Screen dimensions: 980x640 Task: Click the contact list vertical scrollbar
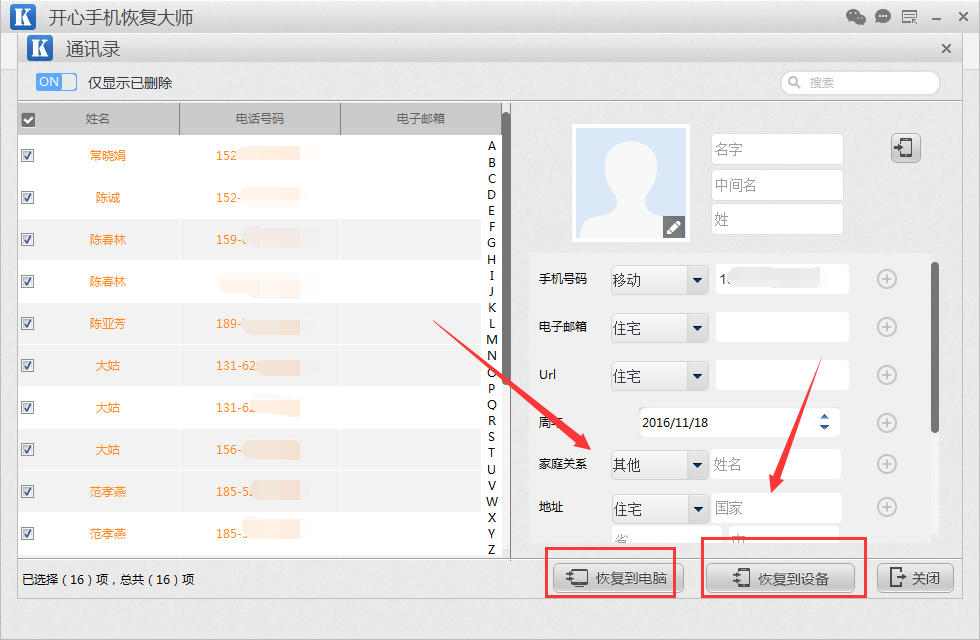(506, 250)
